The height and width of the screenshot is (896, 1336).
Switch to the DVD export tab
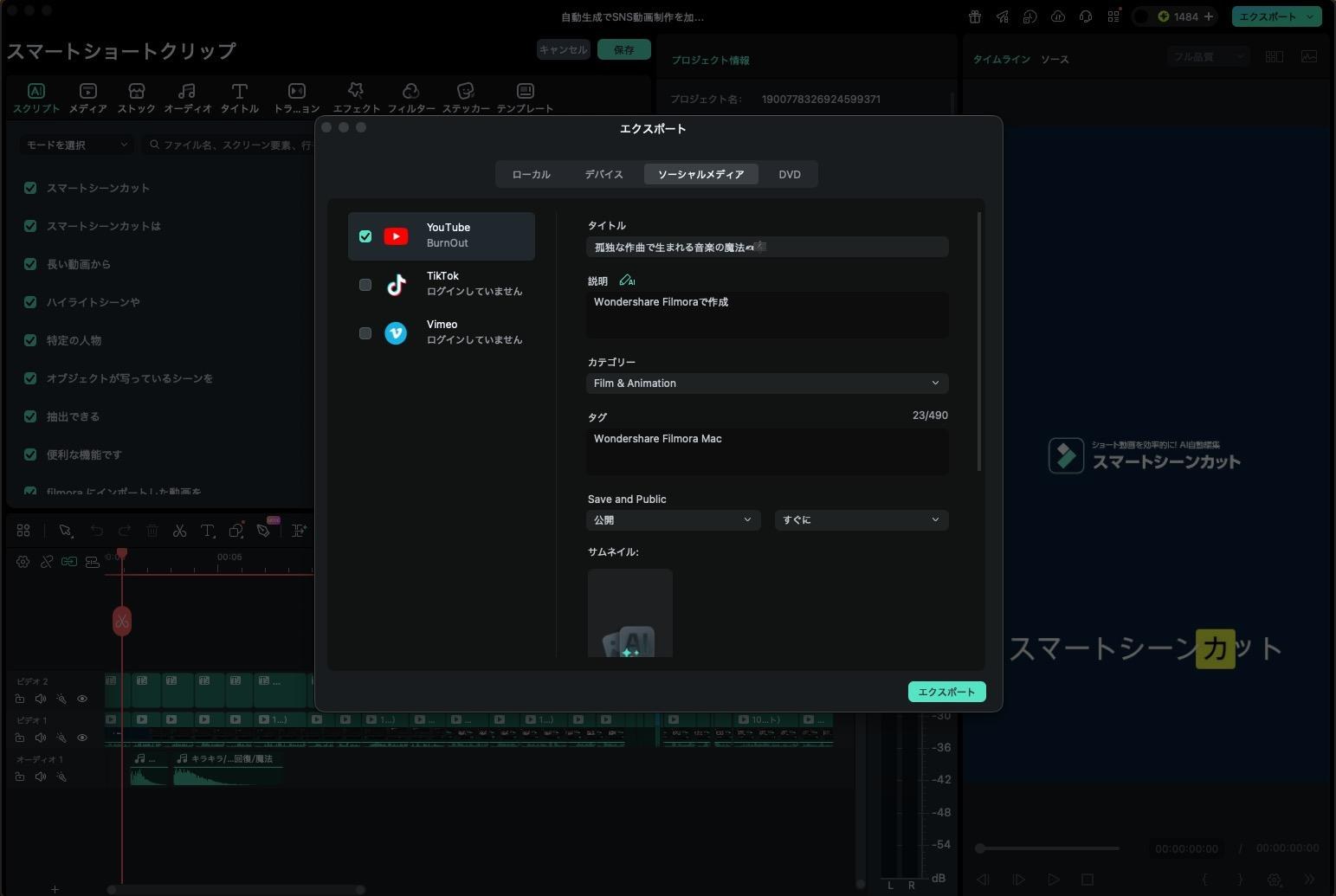(x=790, y=174)
